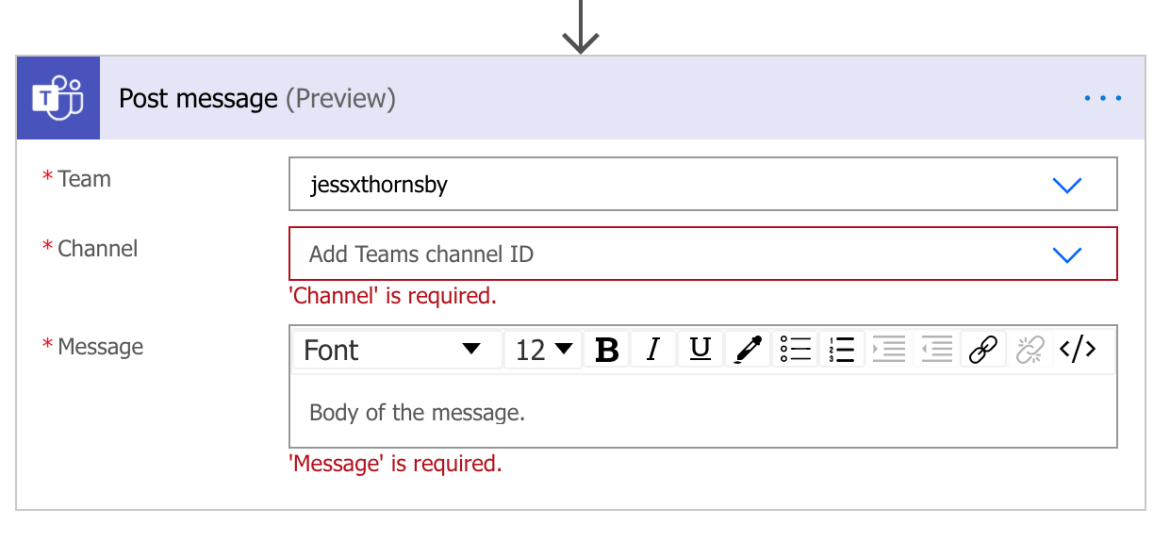This screenshot has height=541, width=1170.
Task: Switch to HTML code view
Action: [1077, 349]
